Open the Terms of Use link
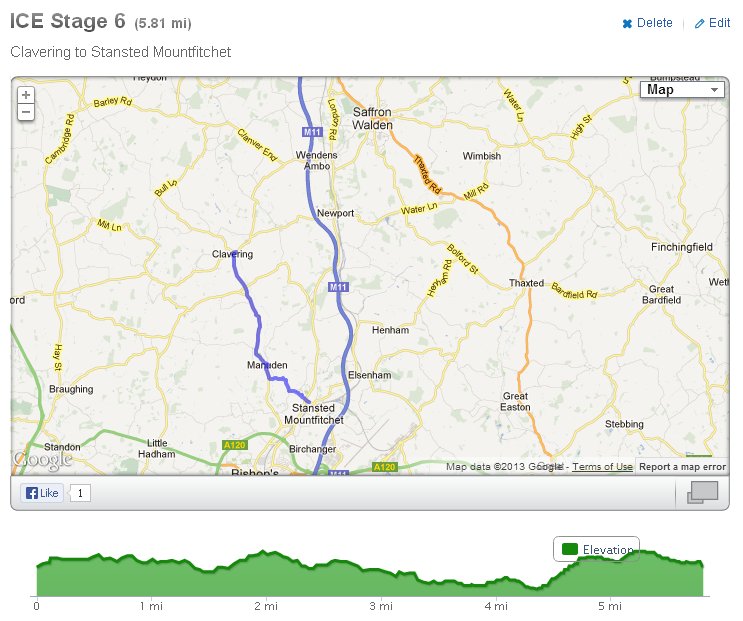 602,467
